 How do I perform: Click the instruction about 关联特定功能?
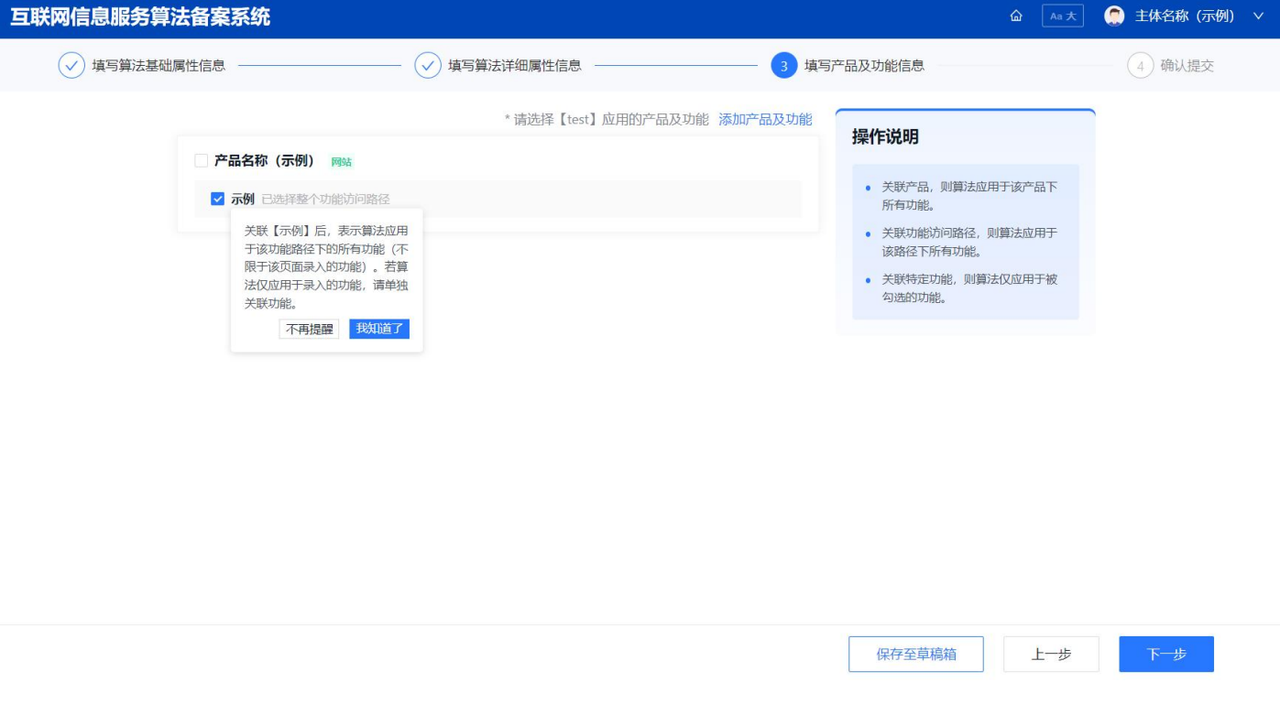coord(969,288)
